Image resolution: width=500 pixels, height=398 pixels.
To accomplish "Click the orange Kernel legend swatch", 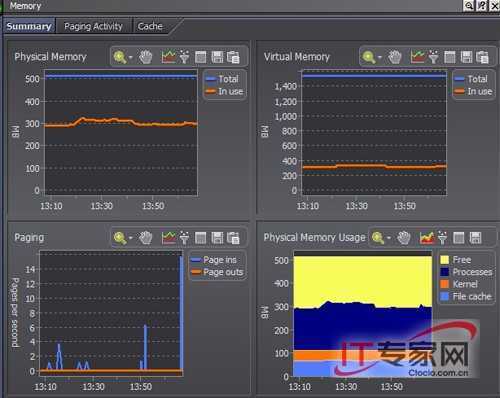I will coord(445,284).
